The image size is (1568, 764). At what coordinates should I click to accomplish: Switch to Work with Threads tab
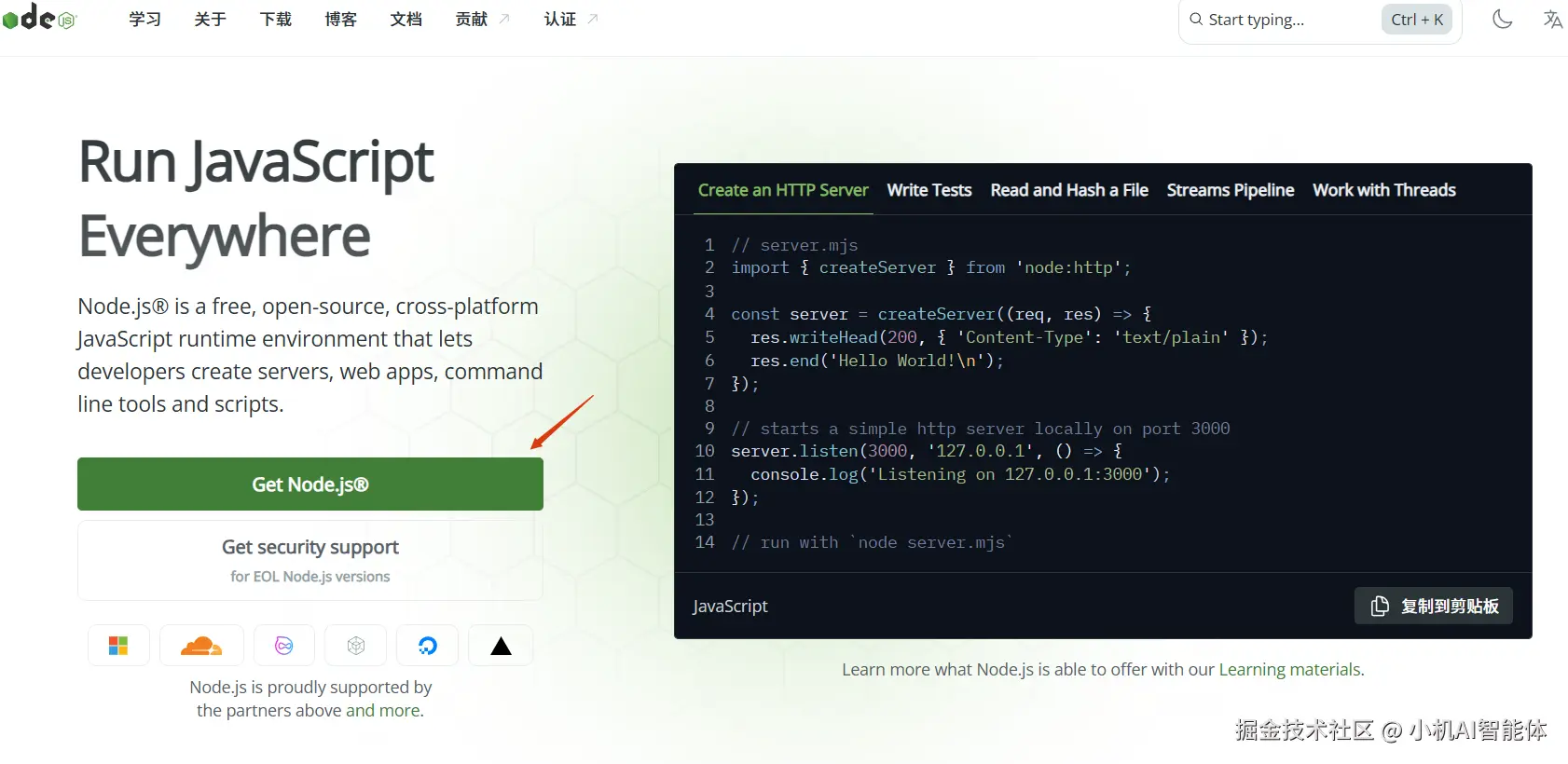[x=1384, y=190]
